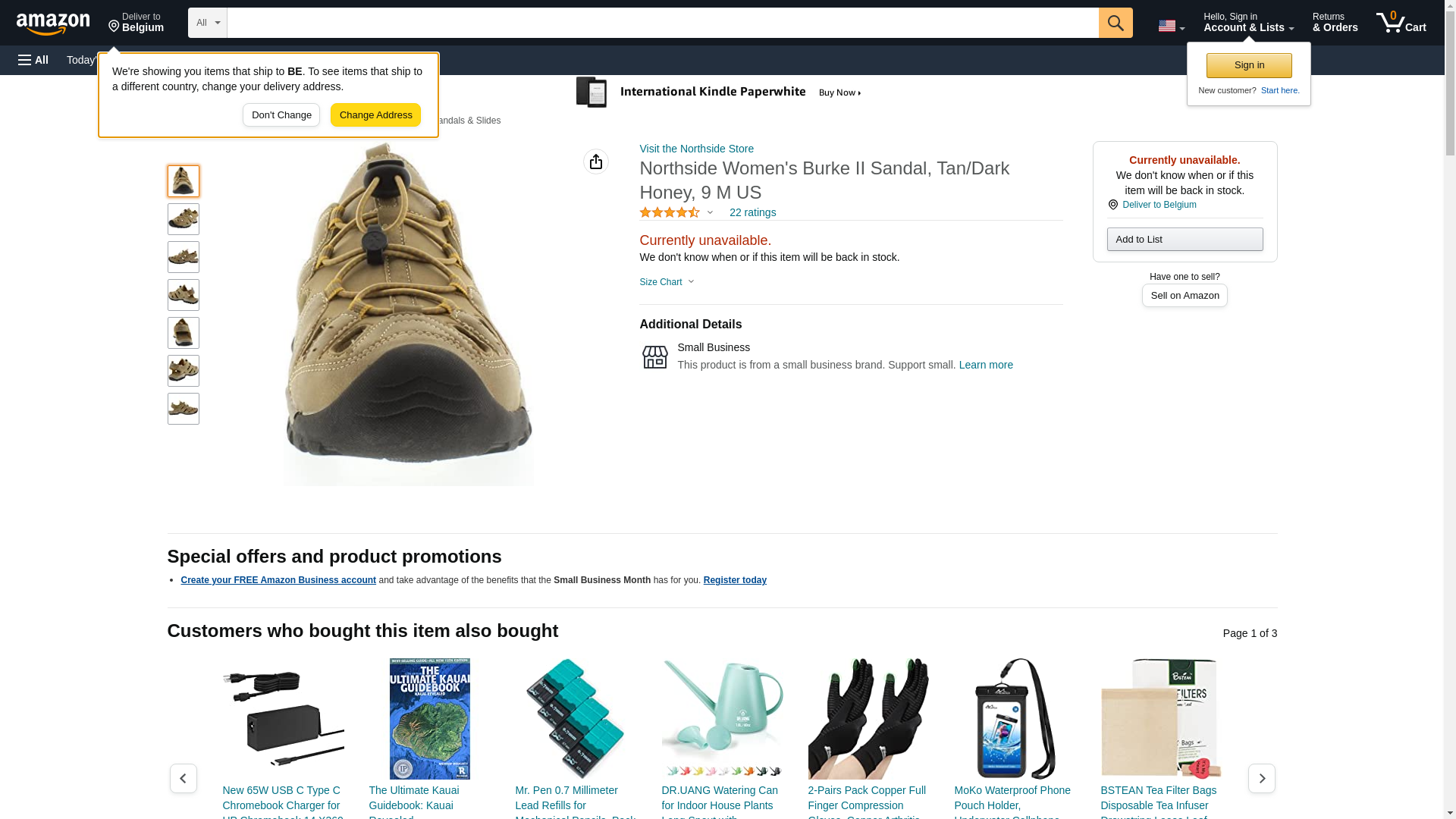Open the shopping cart

click(x=1401, y=23)
